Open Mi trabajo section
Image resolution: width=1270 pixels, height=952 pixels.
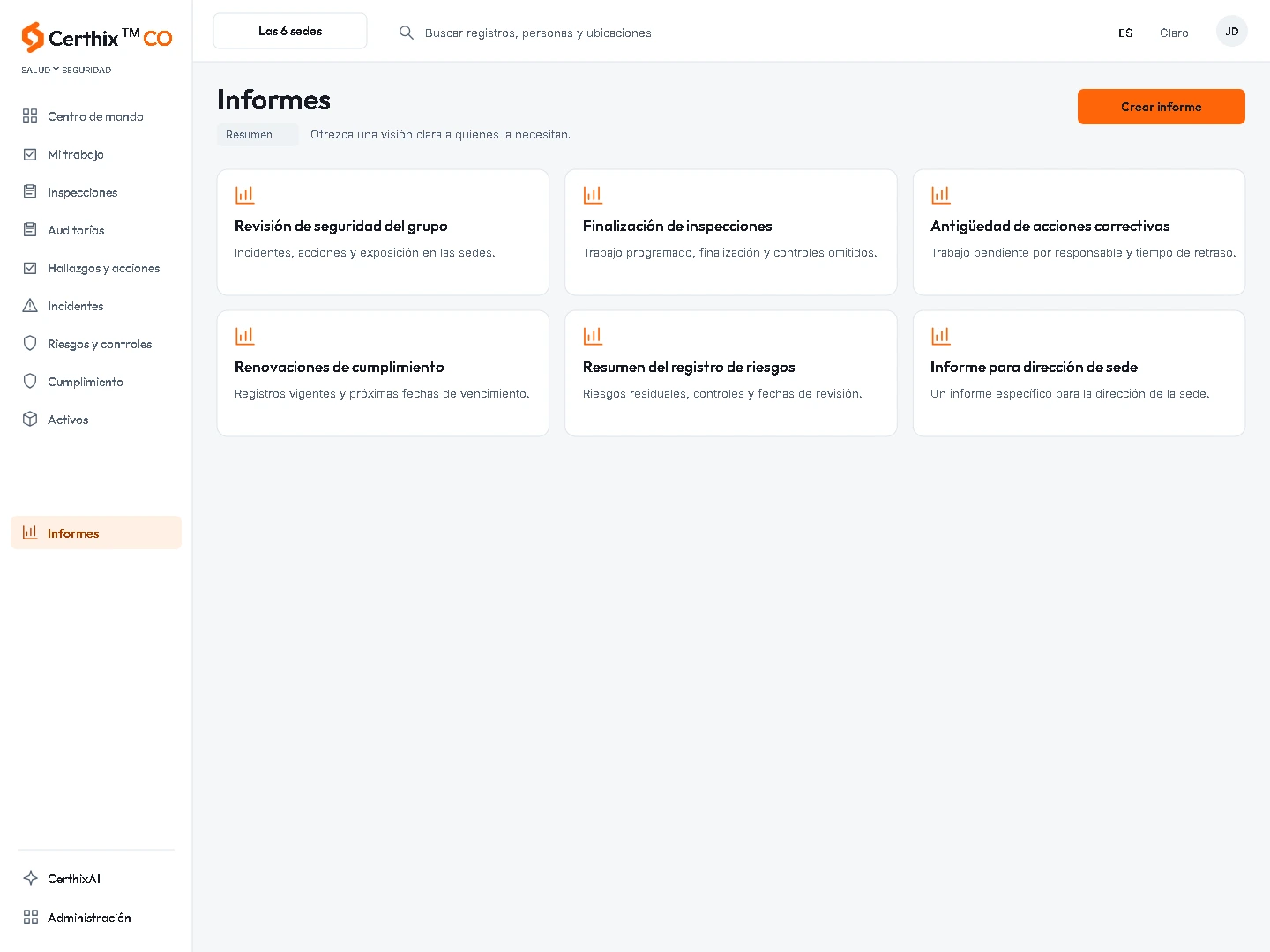[x=96, y=154]
